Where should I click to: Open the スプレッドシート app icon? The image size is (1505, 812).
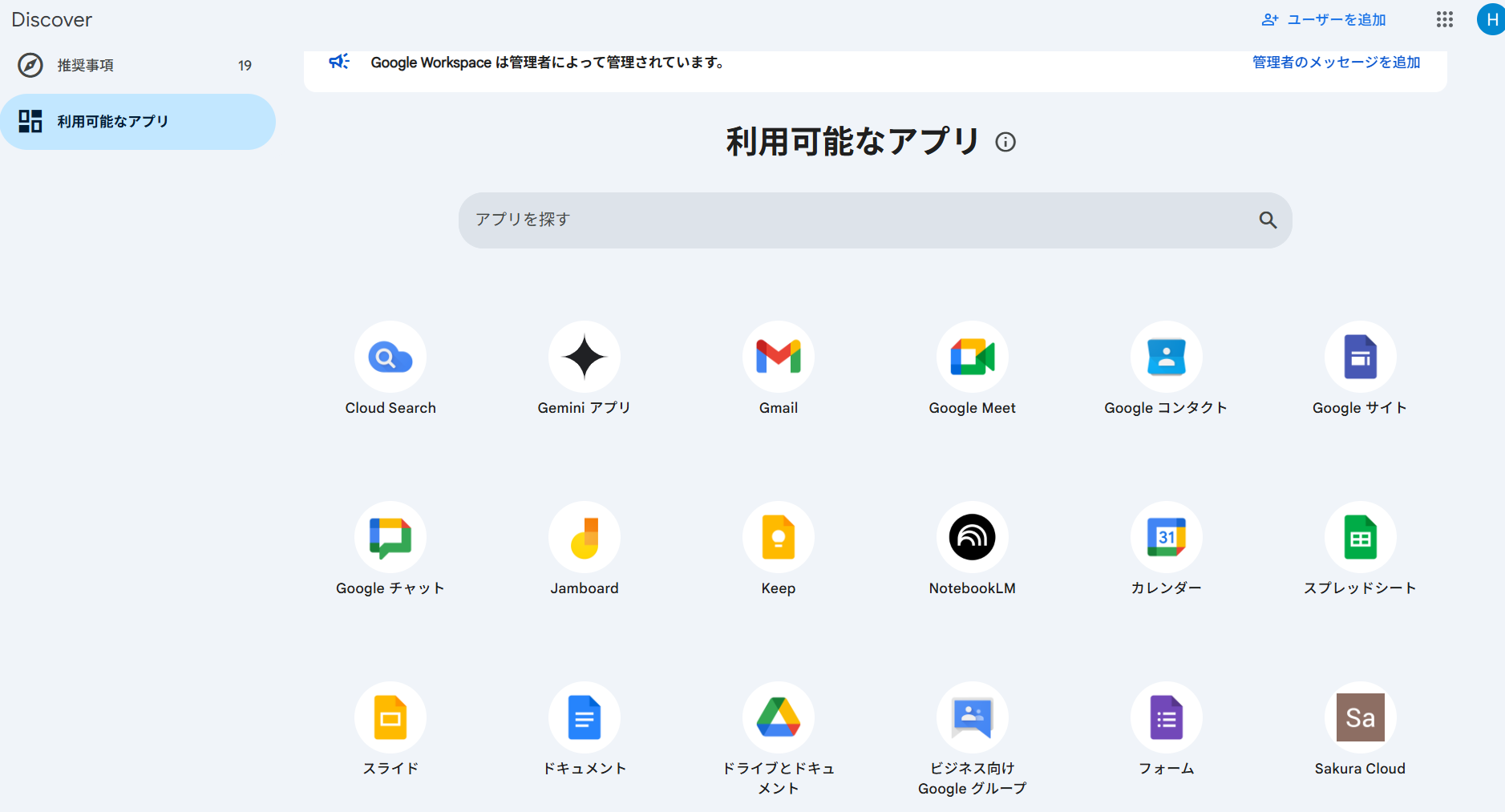[x=1361, y=537]
